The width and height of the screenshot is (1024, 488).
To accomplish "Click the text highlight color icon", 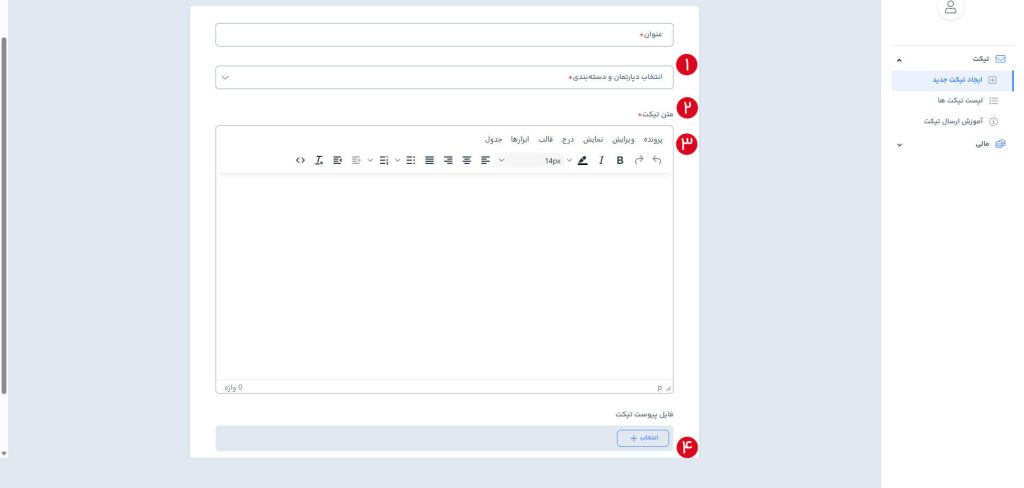I will (x=582, y=160).
